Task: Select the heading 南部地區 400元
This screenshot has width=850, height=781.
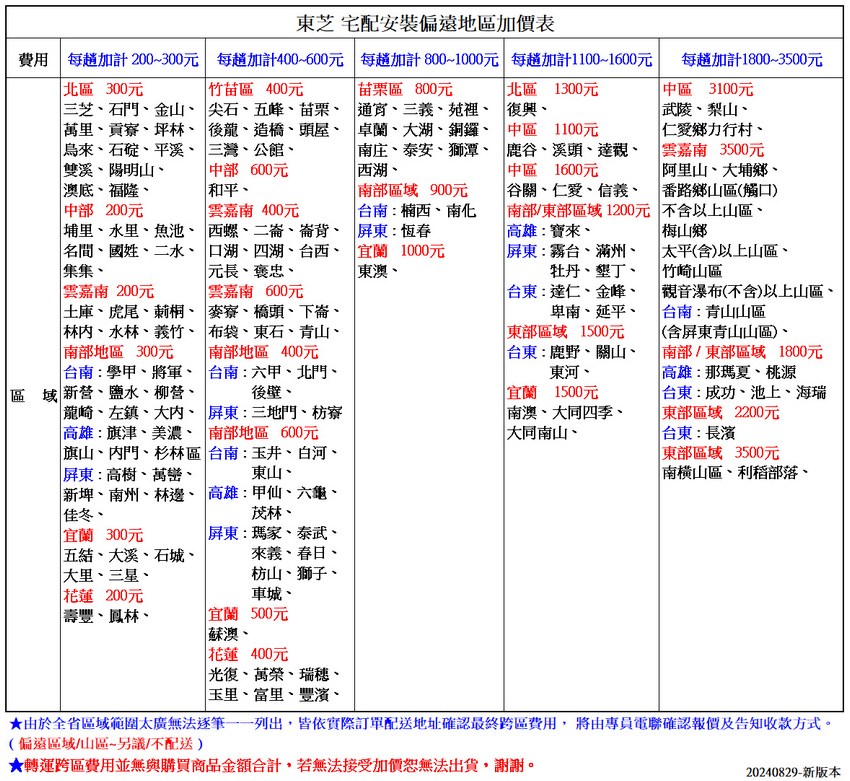Action: click(x=263, y=352)
